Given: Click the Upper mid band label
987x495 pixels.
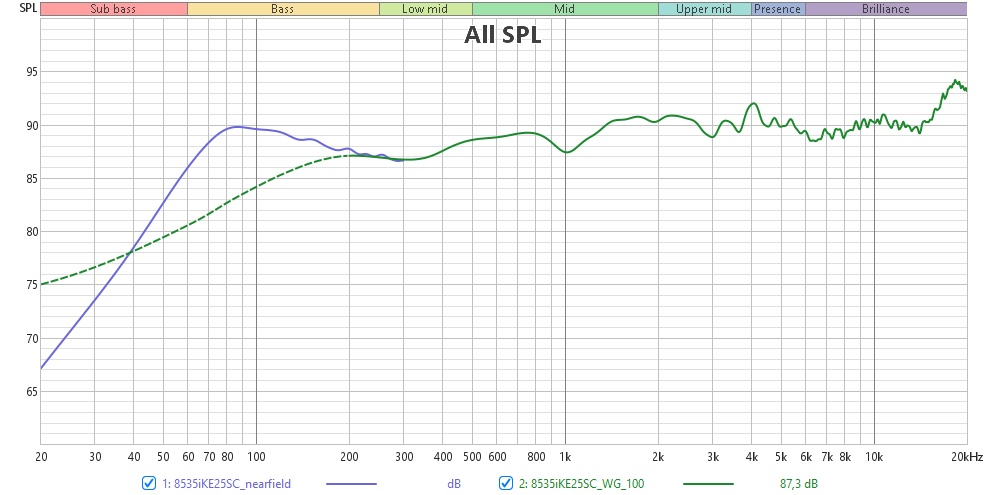Looking at the screenshot, I should point(704,9).
